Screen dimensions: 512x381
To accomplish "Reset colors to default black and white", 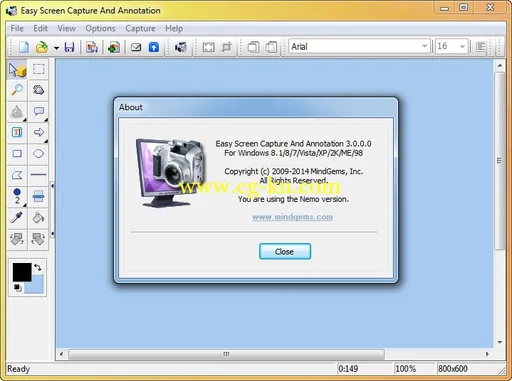I will 17,288.
